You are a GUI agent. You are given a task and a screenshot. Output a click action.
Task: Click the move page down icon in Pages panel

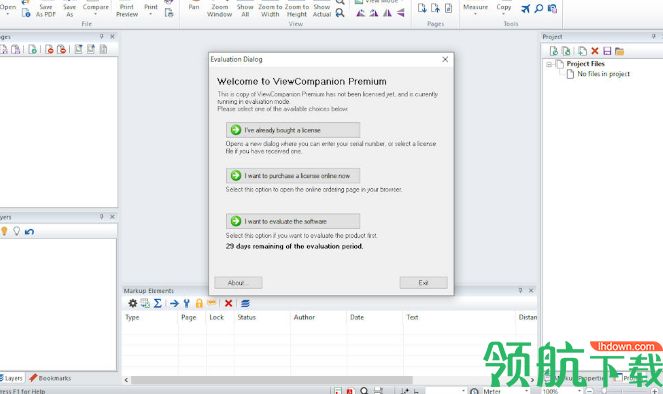pos(78,49)
